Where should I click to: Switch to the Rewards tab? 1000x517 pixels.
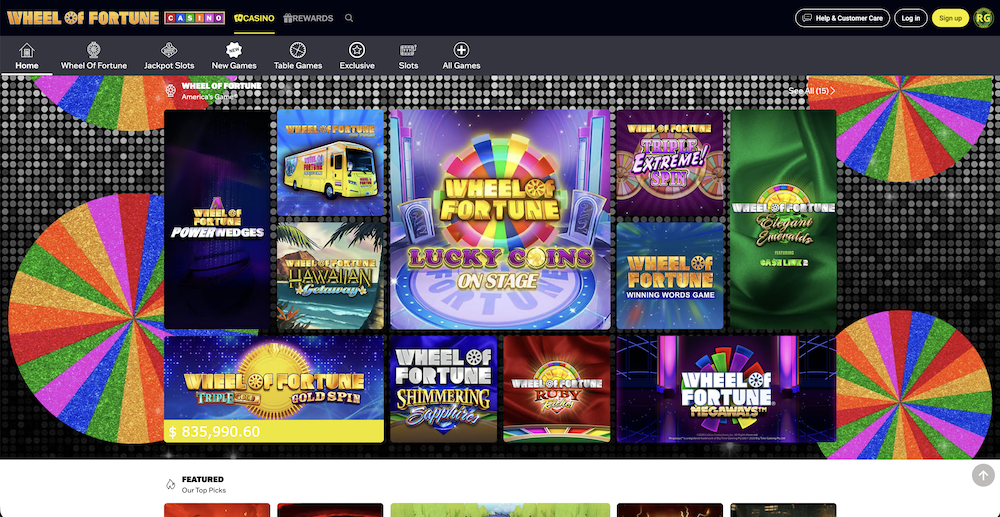tap(308, 18)
